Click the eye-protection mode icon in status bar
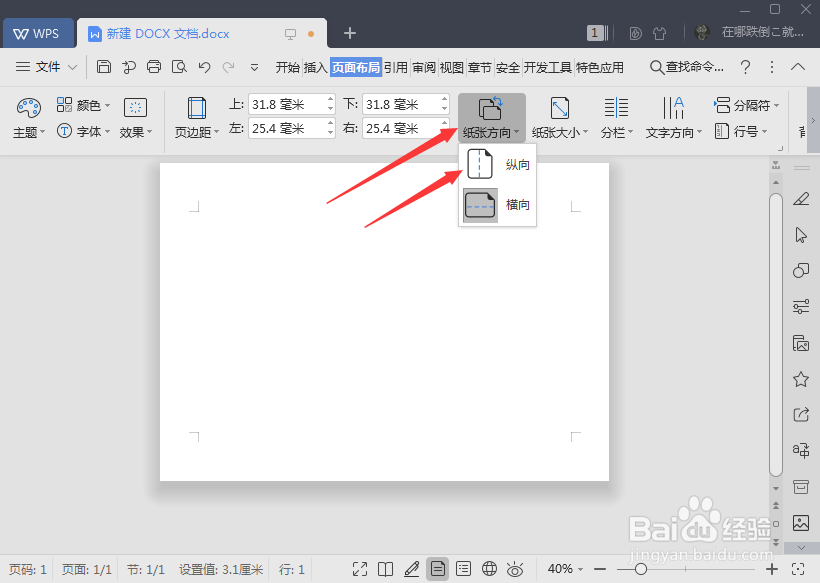The height and width of the screenshot is (583, 820). 515,568
